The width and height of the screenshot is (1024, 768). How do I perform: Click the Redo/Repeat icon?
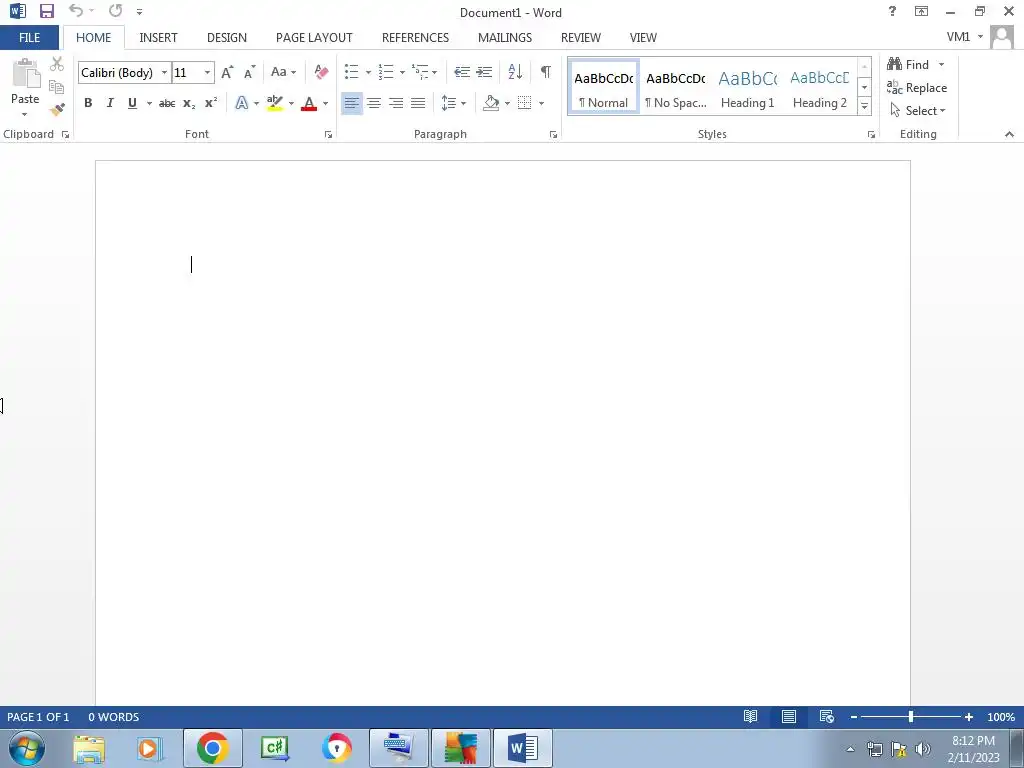[x=116, y=10]
